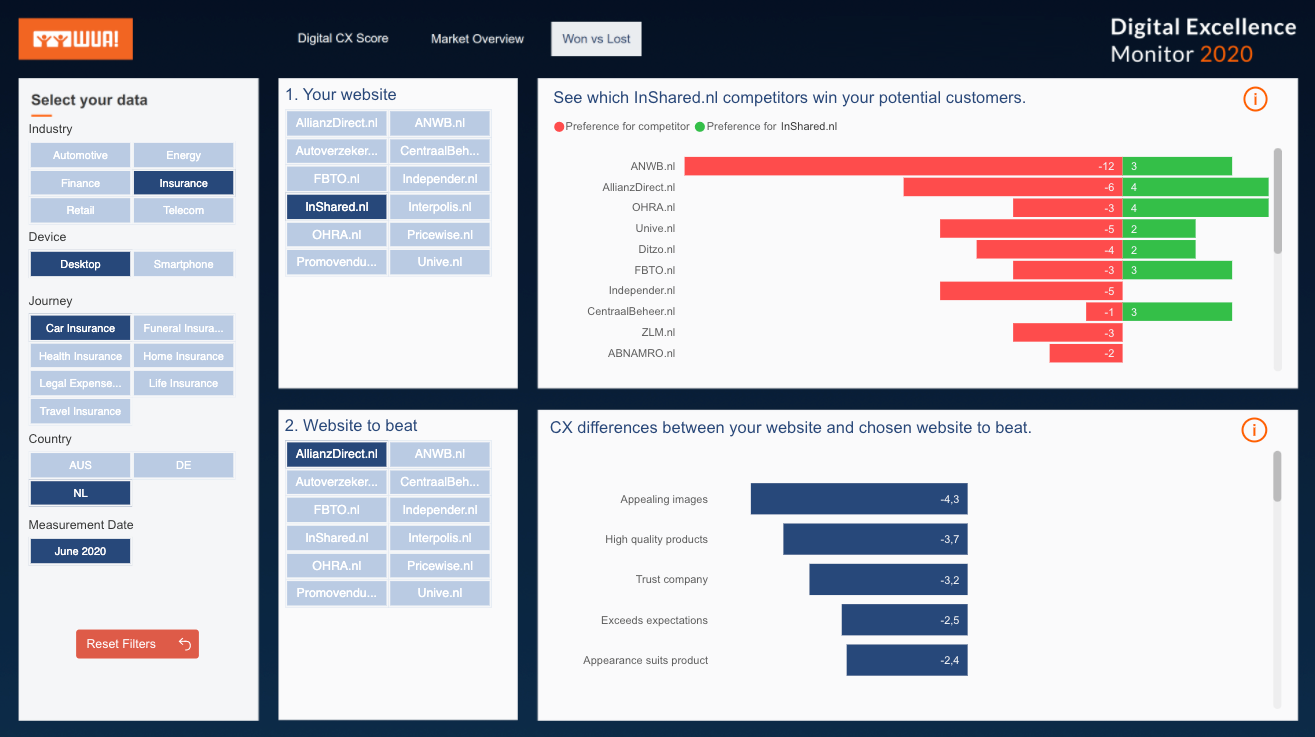Click green AllianzDirect.nl bar showing 4
This screenshot has height=737, width=1315.
pyautogui.click(x=1195, y=187)
